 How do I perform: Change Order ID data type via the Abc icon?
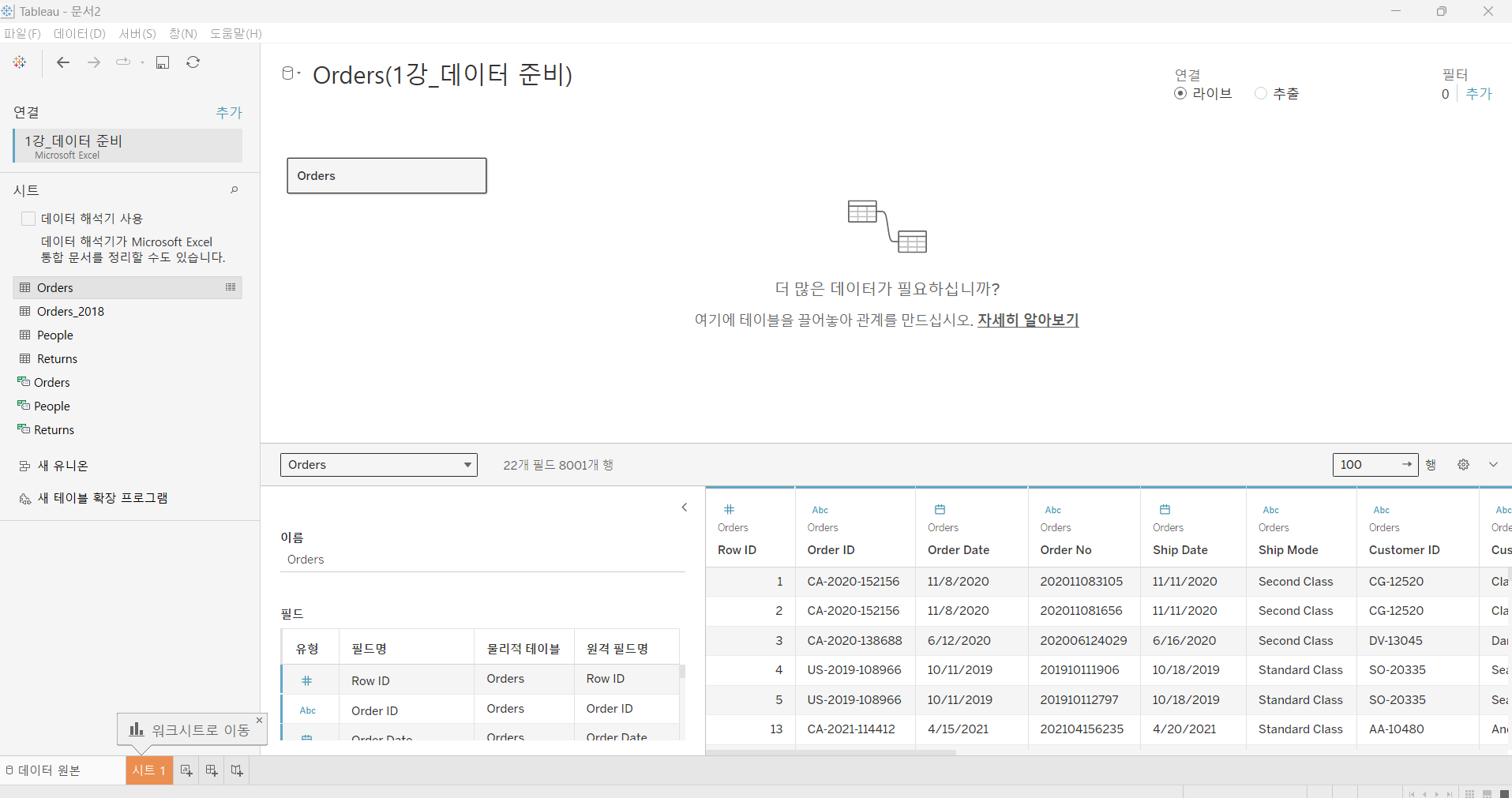(820, 510)
